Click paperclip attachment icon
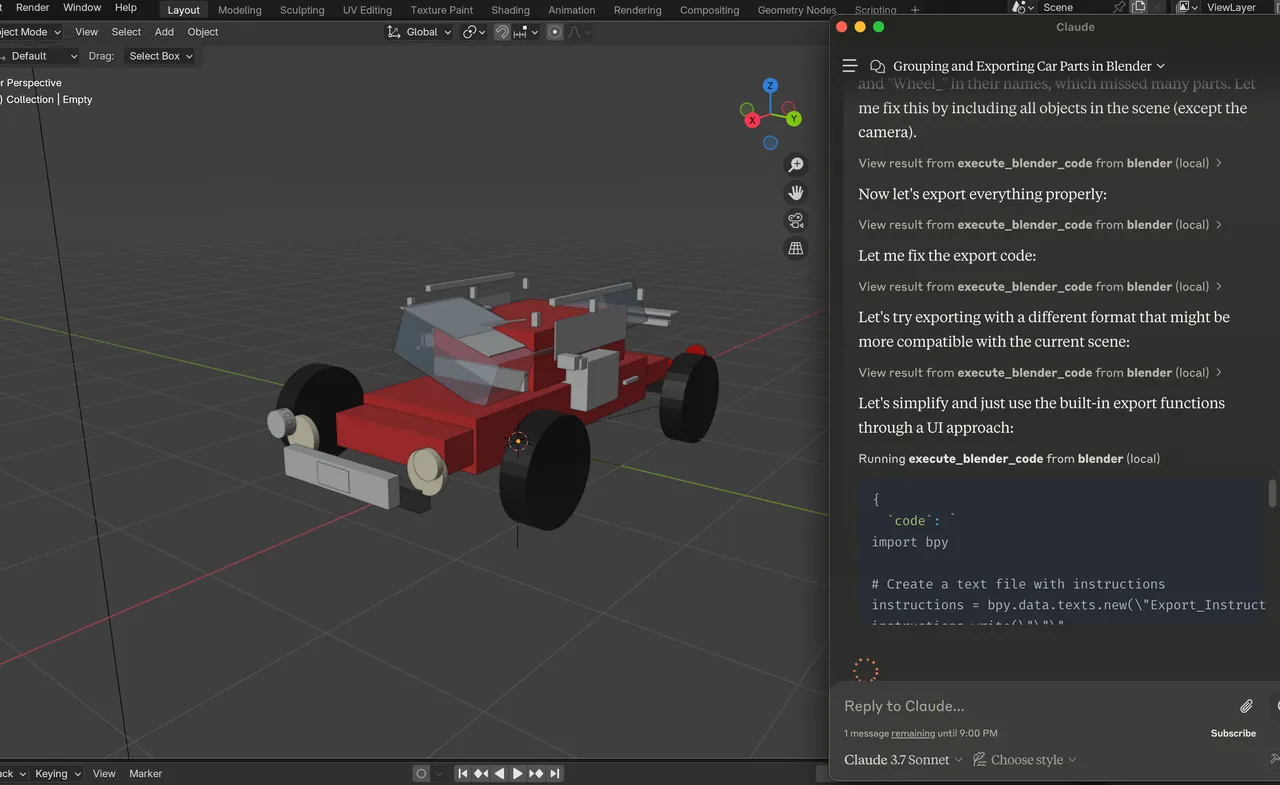This screenshot has height=785, width=1280. click(x=1246, y=706)
